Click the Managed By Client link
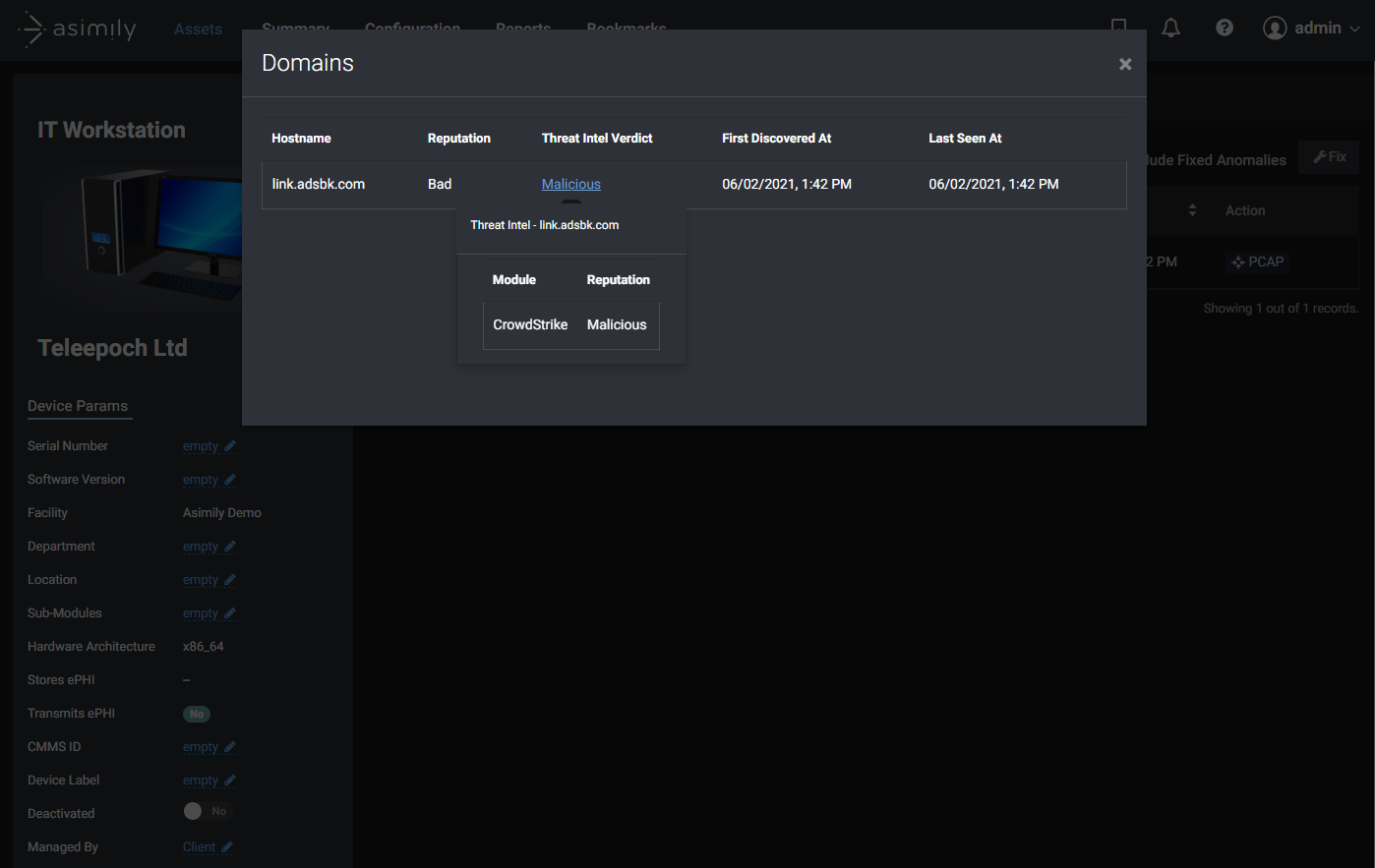Screen dimensions: 1375x868 pyautogui.click(x=199, y=847)
